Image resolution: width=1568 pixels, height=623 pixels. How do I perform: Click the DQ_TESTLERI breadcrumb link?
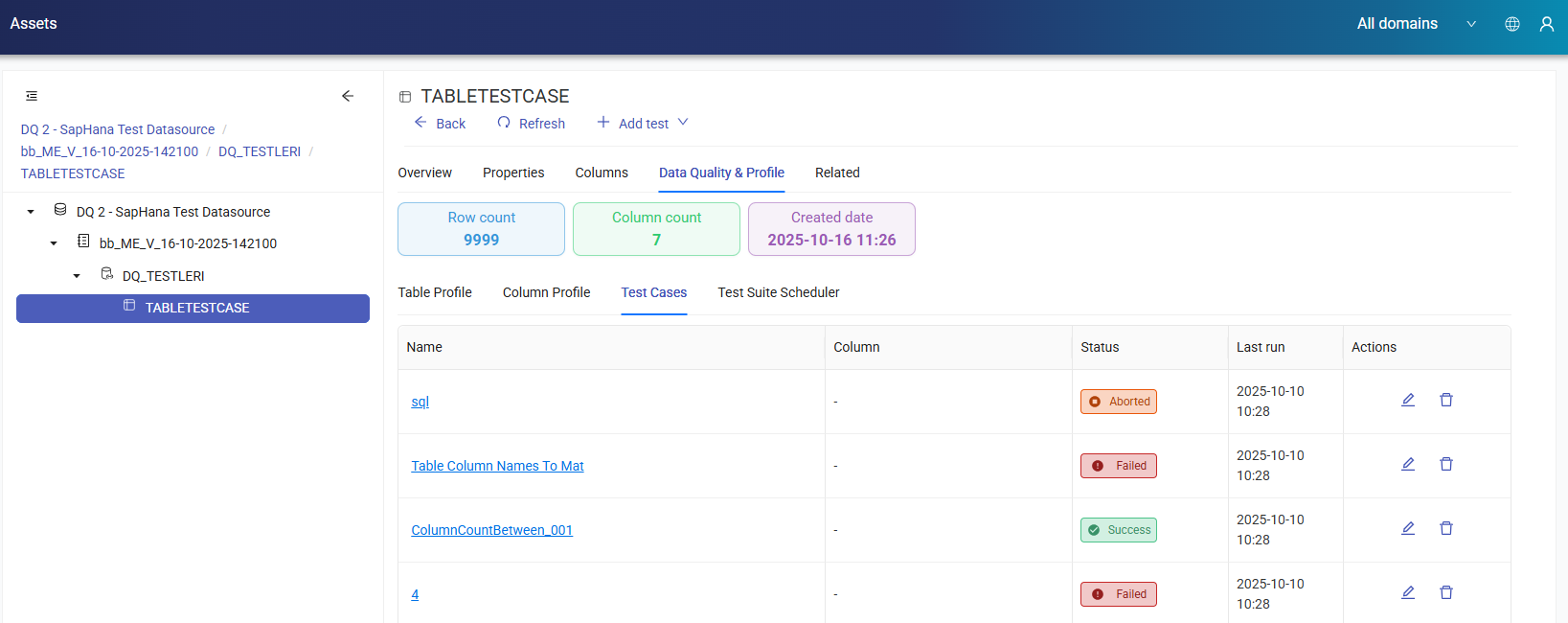click(259, 151)
